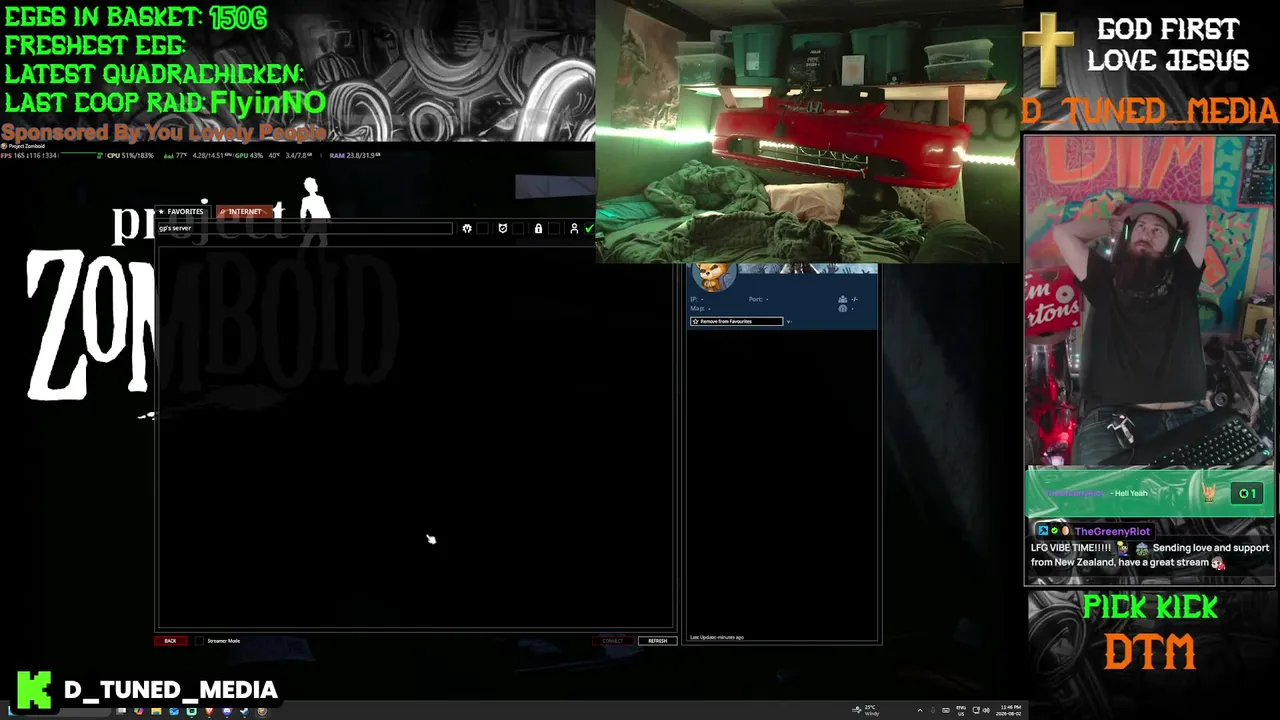Click the players count icon in server details
This screenshot has height=720, width=1280.
tap(842, 299)
